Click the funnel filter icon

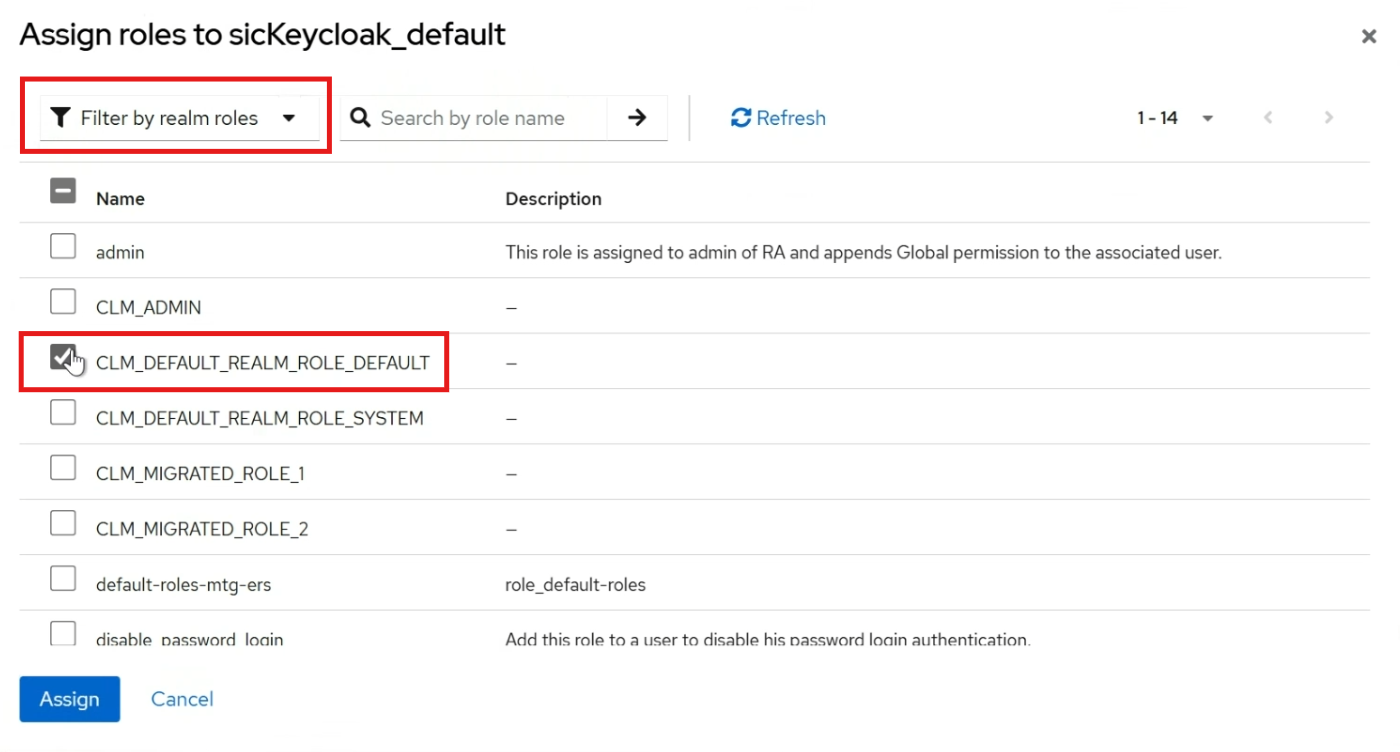click(x=61, y=118)
